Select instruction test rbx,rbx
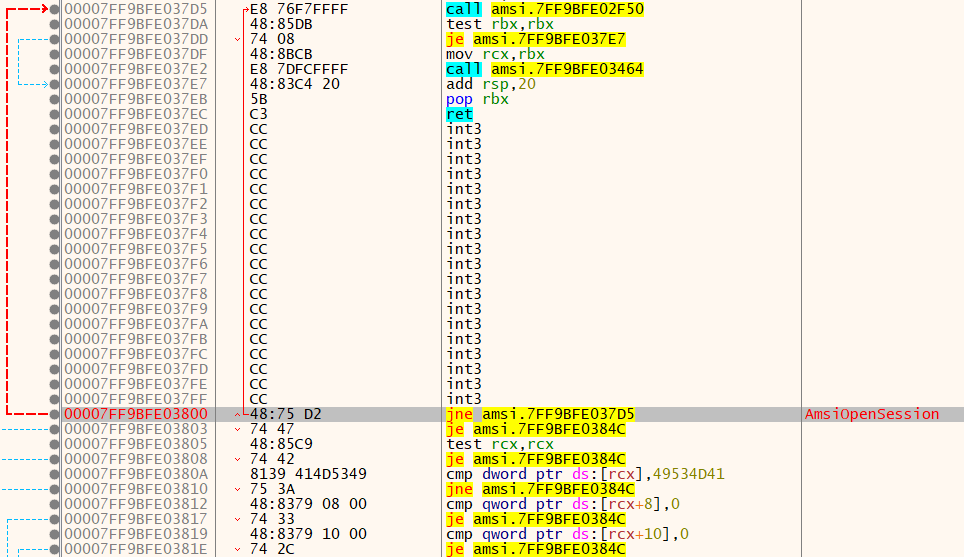 [x=500, y=24]
